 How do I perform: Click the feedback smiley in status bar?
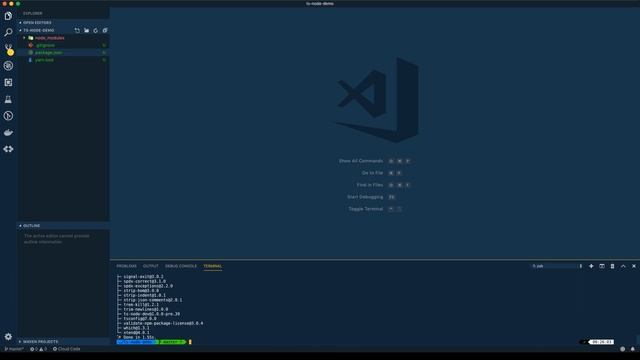coord(622,349)
